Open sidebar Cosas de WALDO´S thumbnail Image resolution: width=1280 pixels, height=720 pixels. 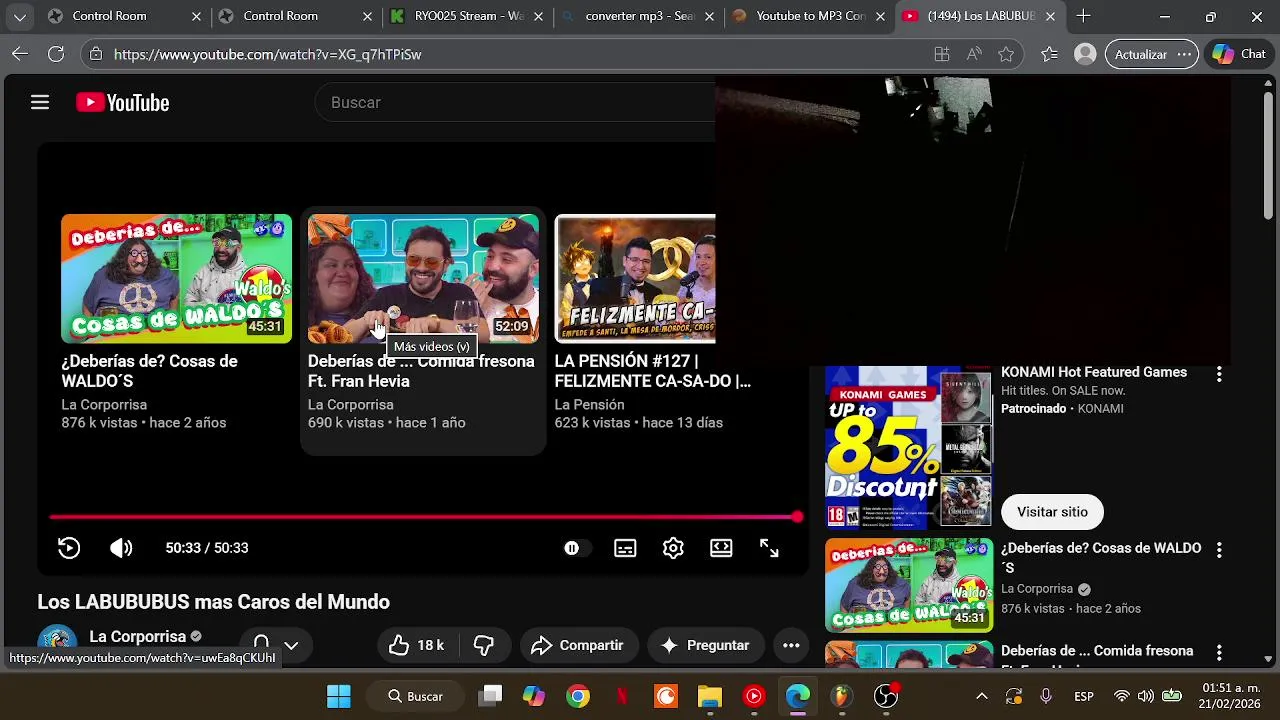tap(909, 585)
